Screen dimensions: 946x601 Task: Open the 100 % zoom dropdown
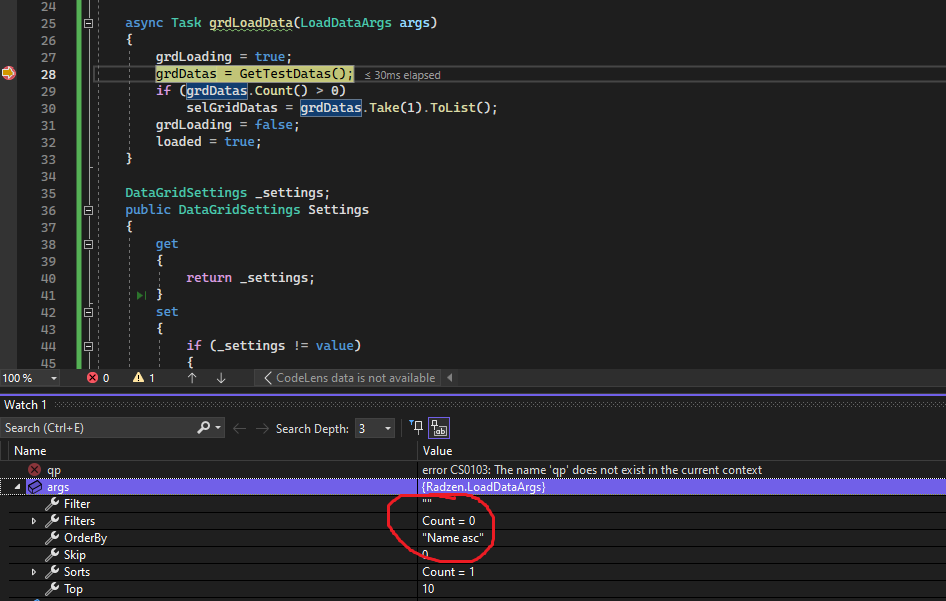[54, 378]
